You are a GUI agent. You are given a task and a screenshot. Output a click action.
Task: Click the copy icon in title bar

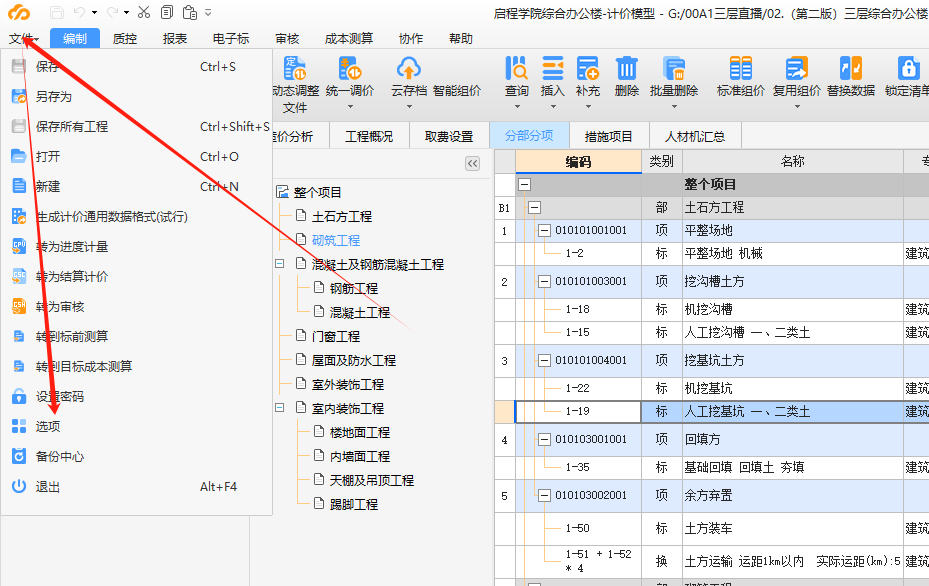(167, 12)
